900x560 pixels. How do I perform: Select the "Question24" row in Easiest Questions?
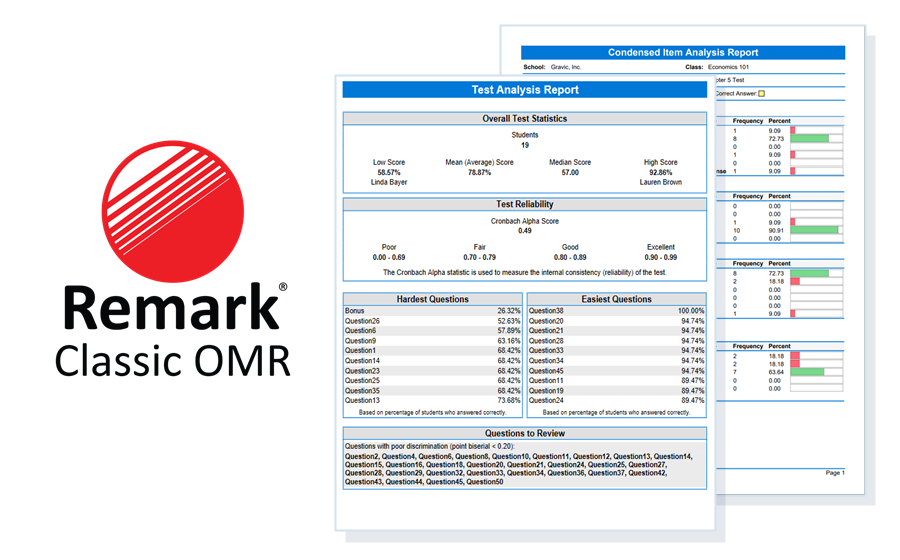click(x=616, y=400)
